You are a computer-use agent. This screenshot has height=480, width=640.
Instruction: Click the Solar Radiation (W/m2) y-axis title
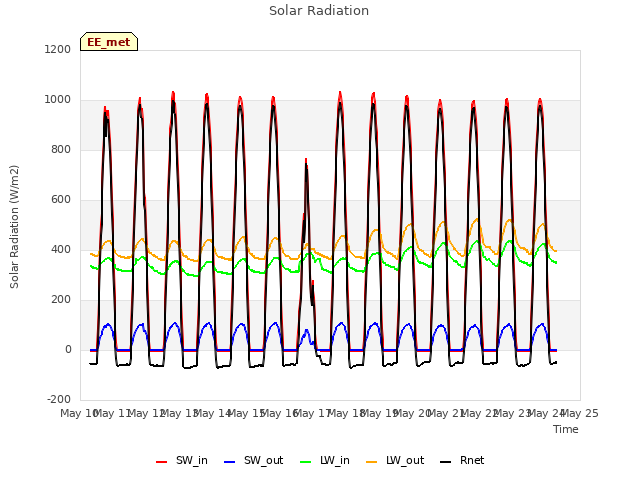[14, 227]
